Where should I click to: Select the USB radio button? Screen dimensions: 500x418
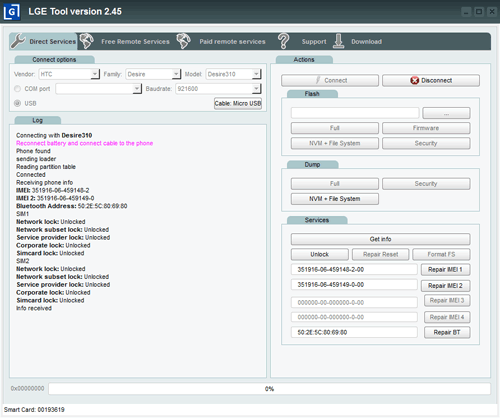click(17, 103)
